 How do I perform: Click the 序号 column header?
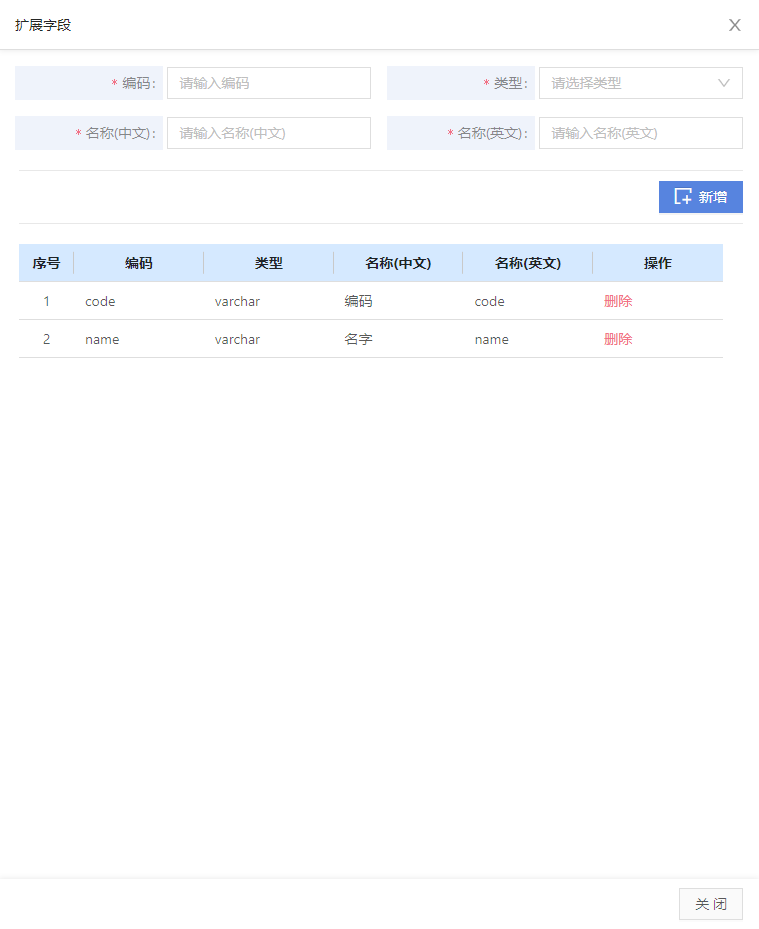[x=46, y=263]
